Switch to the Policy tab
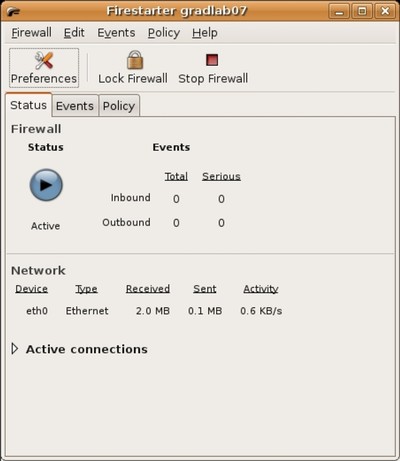 [119, 106]
